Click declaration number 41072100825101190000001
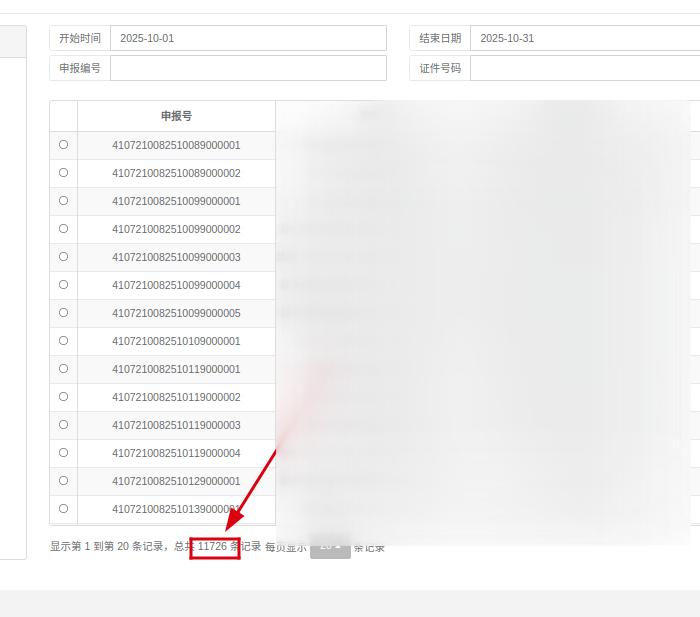 176,369
